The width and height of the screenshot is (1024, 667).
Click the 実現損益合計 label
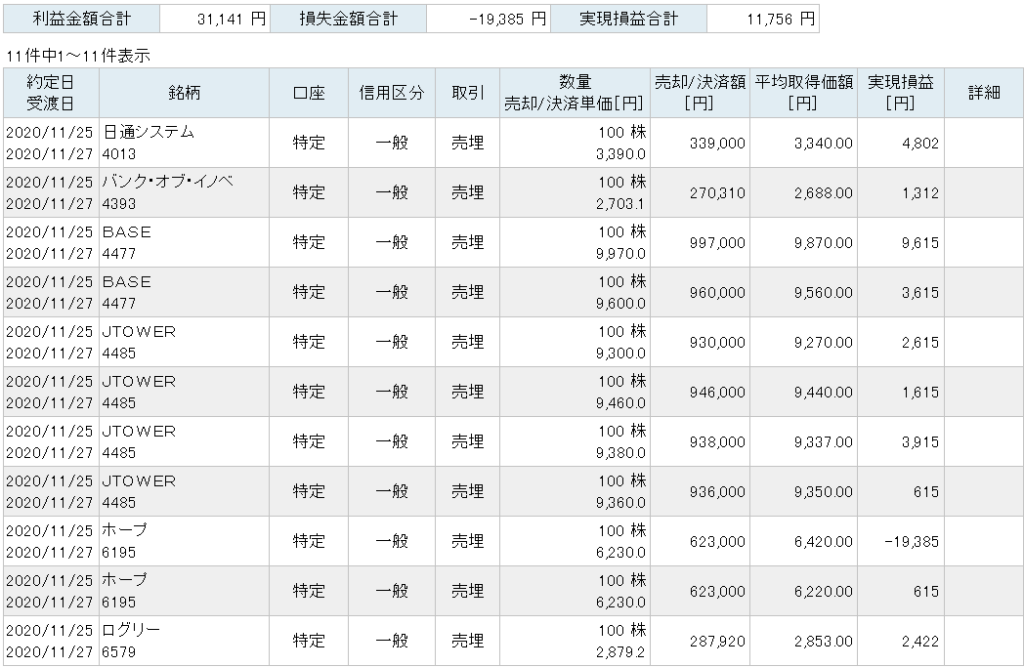(628, 19)
